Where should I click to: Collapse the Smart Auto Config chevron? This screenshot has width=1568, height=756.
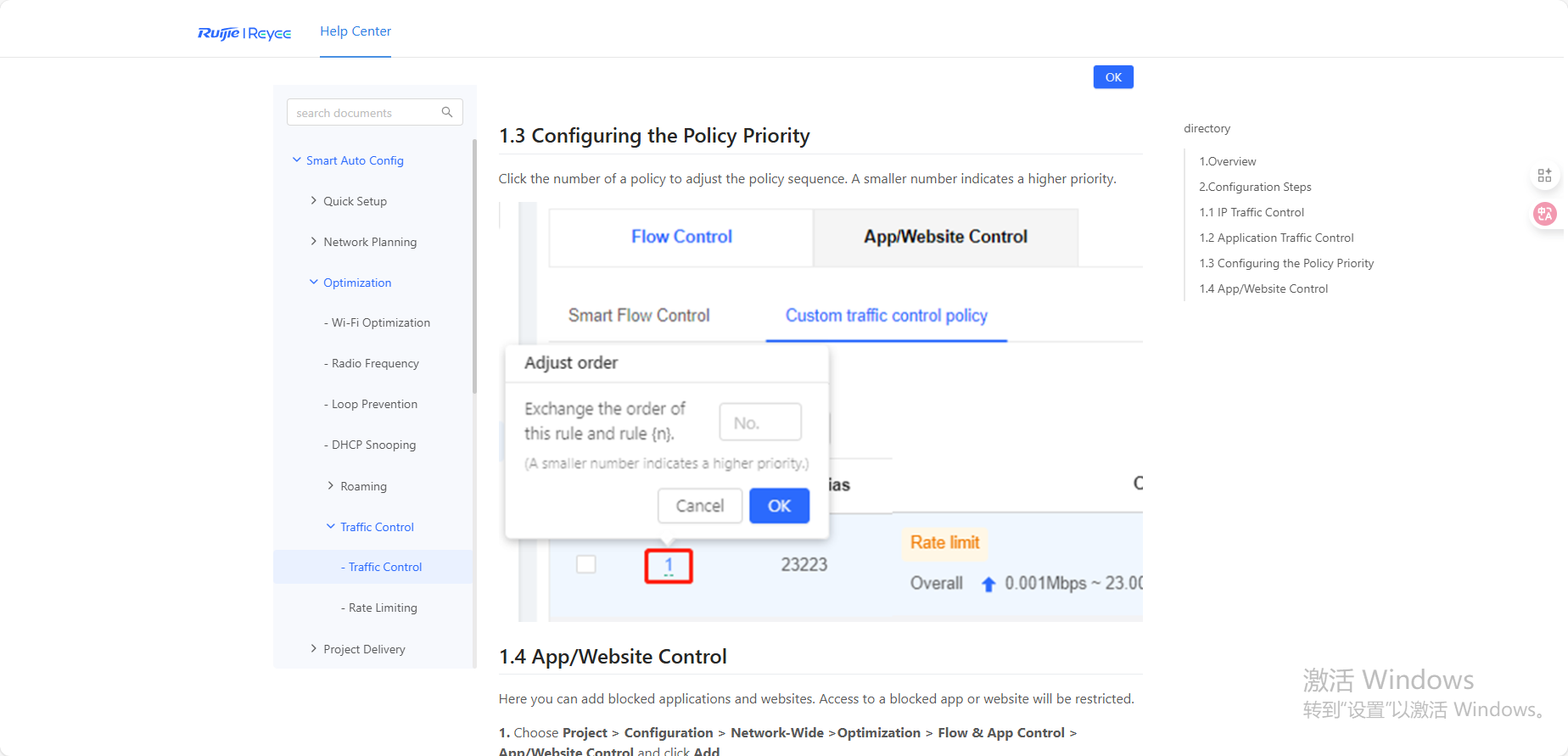click(x=296, y=160)
